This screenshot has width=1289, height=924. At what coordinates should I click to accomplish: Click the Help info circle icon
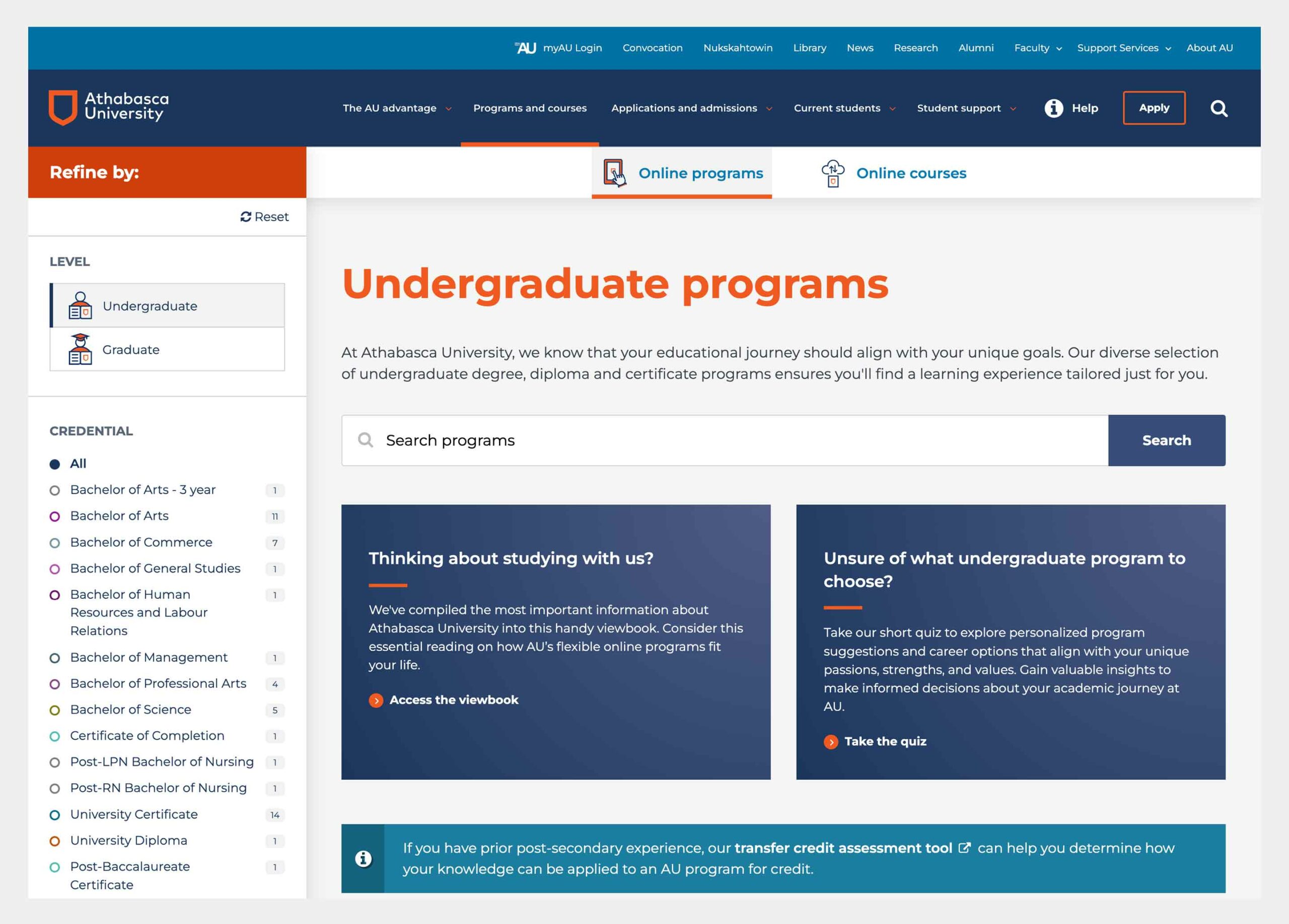pos(1053,108)
